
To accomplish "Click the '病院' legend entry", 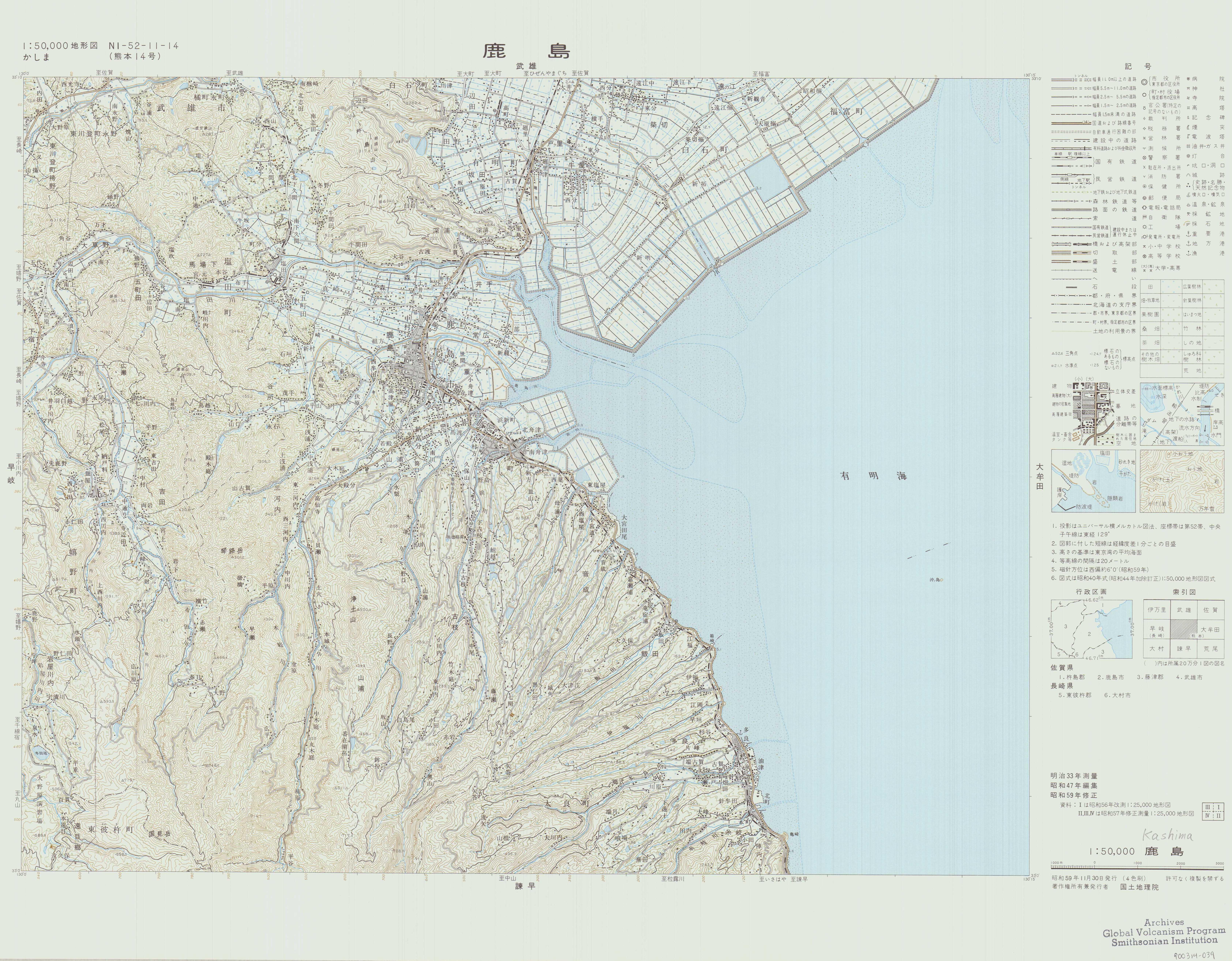I will click(1205, 79).
